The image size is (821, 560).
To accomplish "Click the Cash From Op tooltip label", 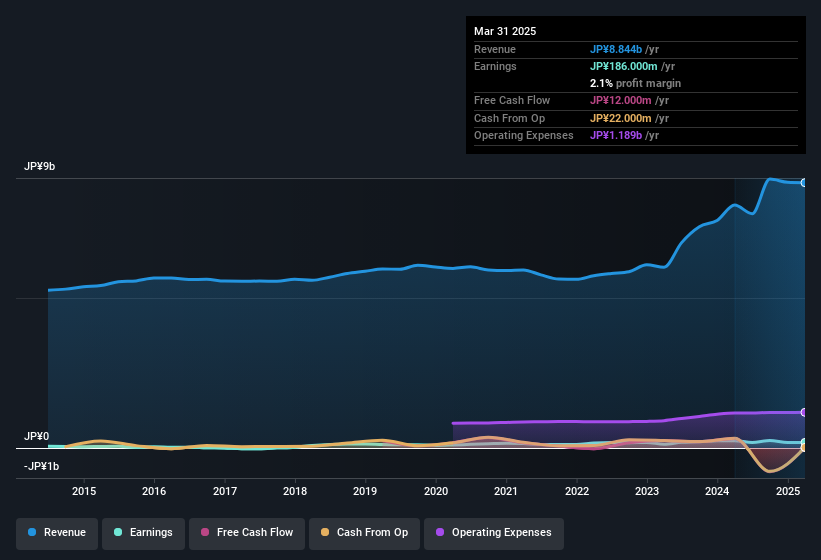I will click(x=509, y=118).
